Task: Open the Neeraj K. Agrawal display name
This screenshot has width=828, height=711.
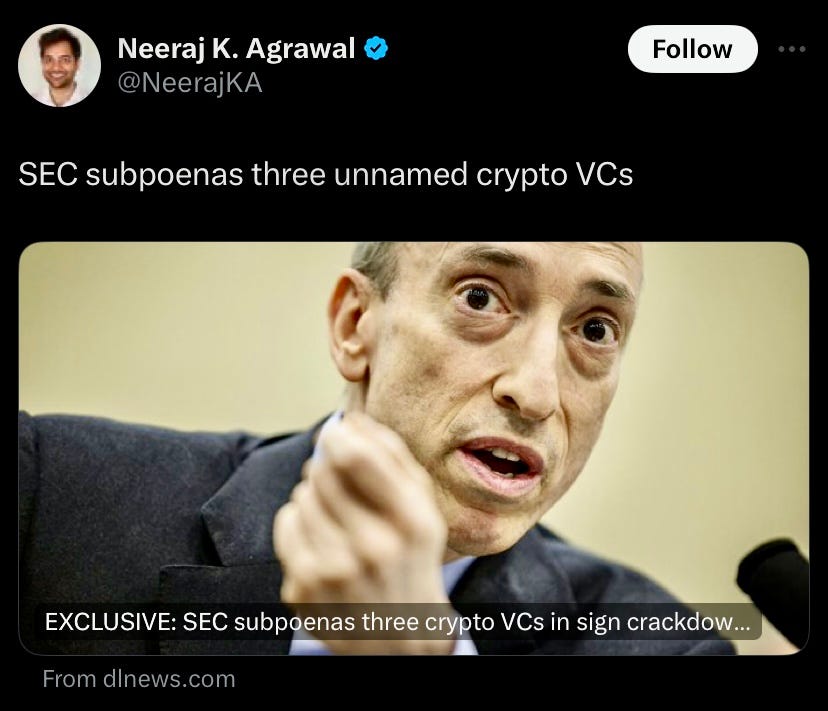Action: 236,49
